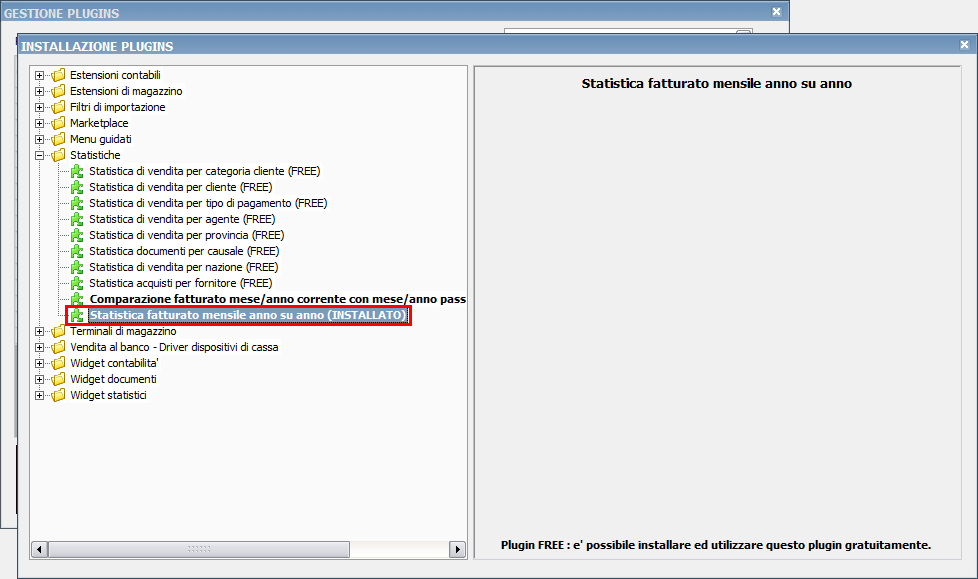Click plugin icon for vendita per provincia
Image resolution: width=978 pixels, height=579 pixels.
pyautogui.click(x=77, y=235)
